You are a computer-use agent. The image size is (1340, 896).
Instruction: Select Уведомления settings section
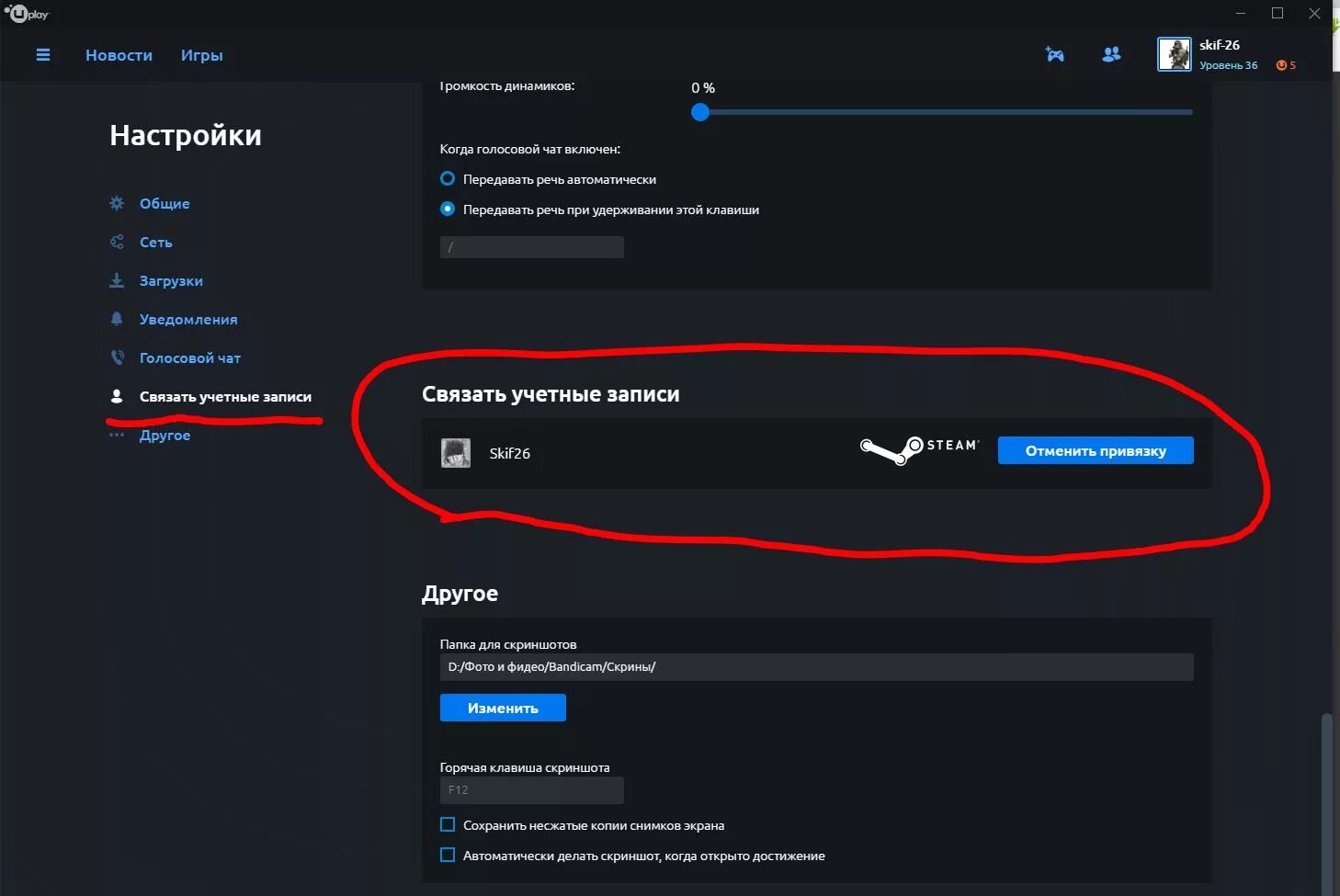click(x=188, y=319)
